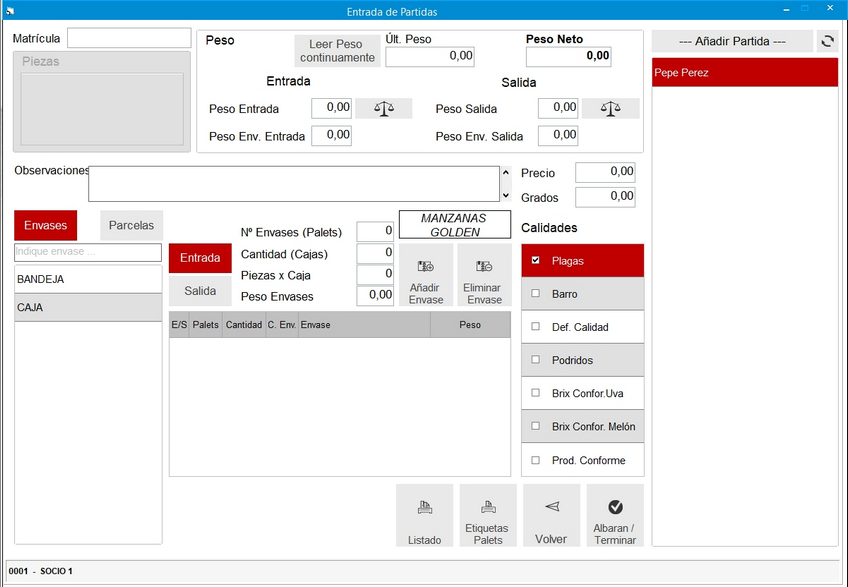The height and width of the screenshot is (587, 848).
Task: Tick the Prod. Conforme checkbox
Action: tap(535, 460)
